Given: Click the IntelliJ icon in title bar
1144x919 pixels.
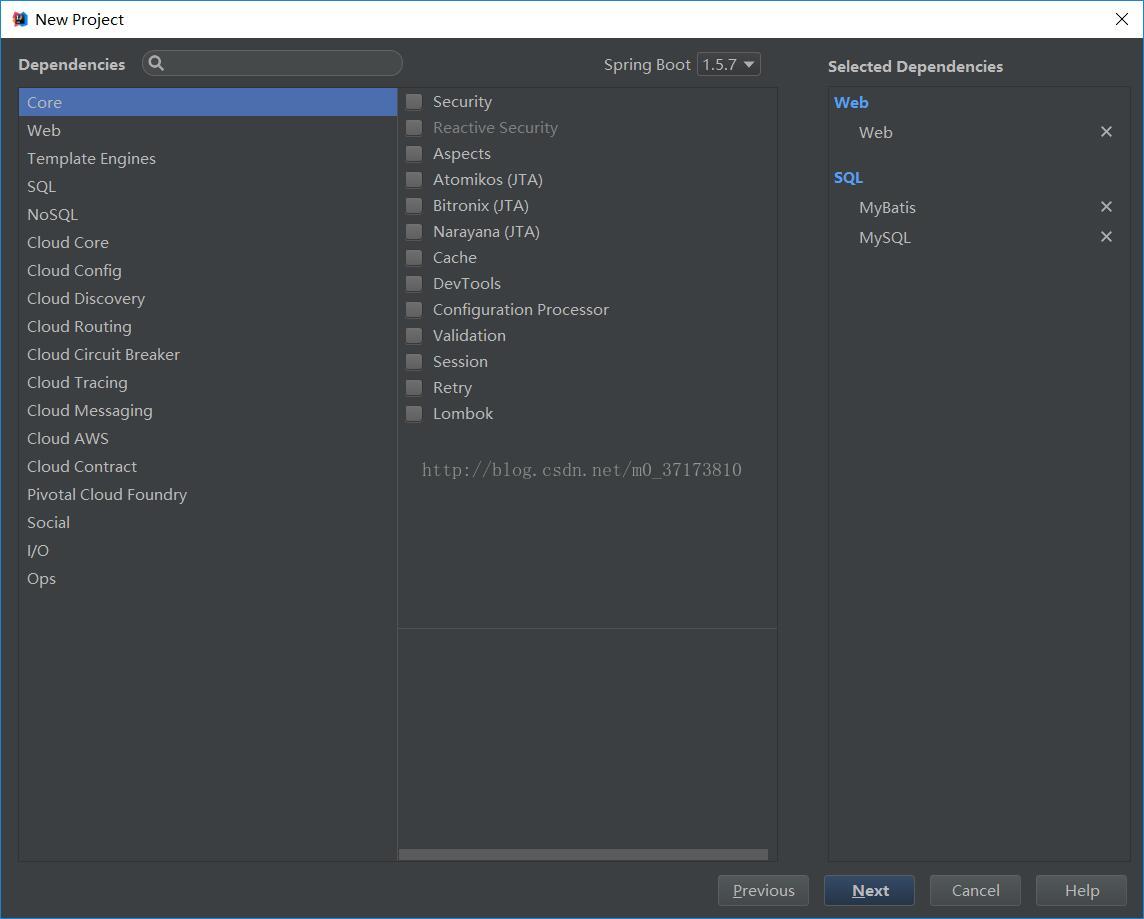Looking at the screenshot, I should pos(20,19).
